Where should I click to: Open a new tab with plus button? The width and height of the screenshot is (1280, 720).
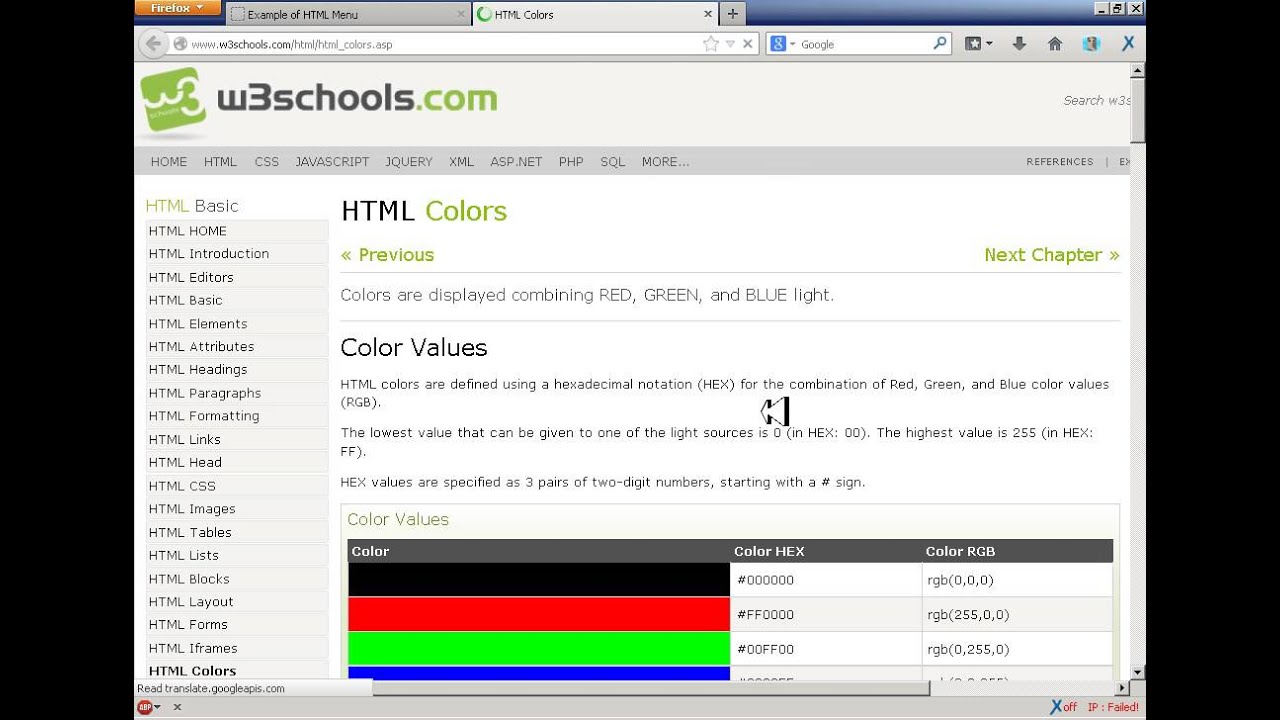pyautogui.click(x=733, y=14)
